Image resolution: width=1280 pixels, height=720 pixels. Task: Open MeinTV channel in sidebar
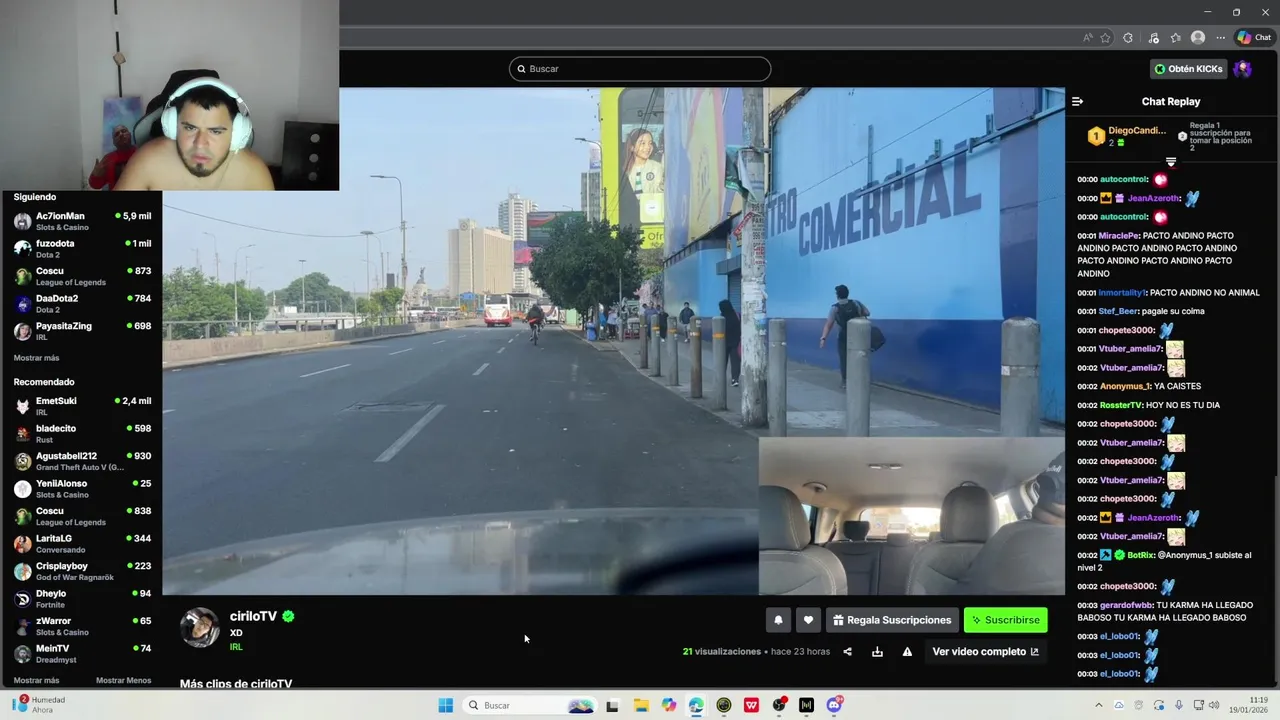tap(82, 654)
